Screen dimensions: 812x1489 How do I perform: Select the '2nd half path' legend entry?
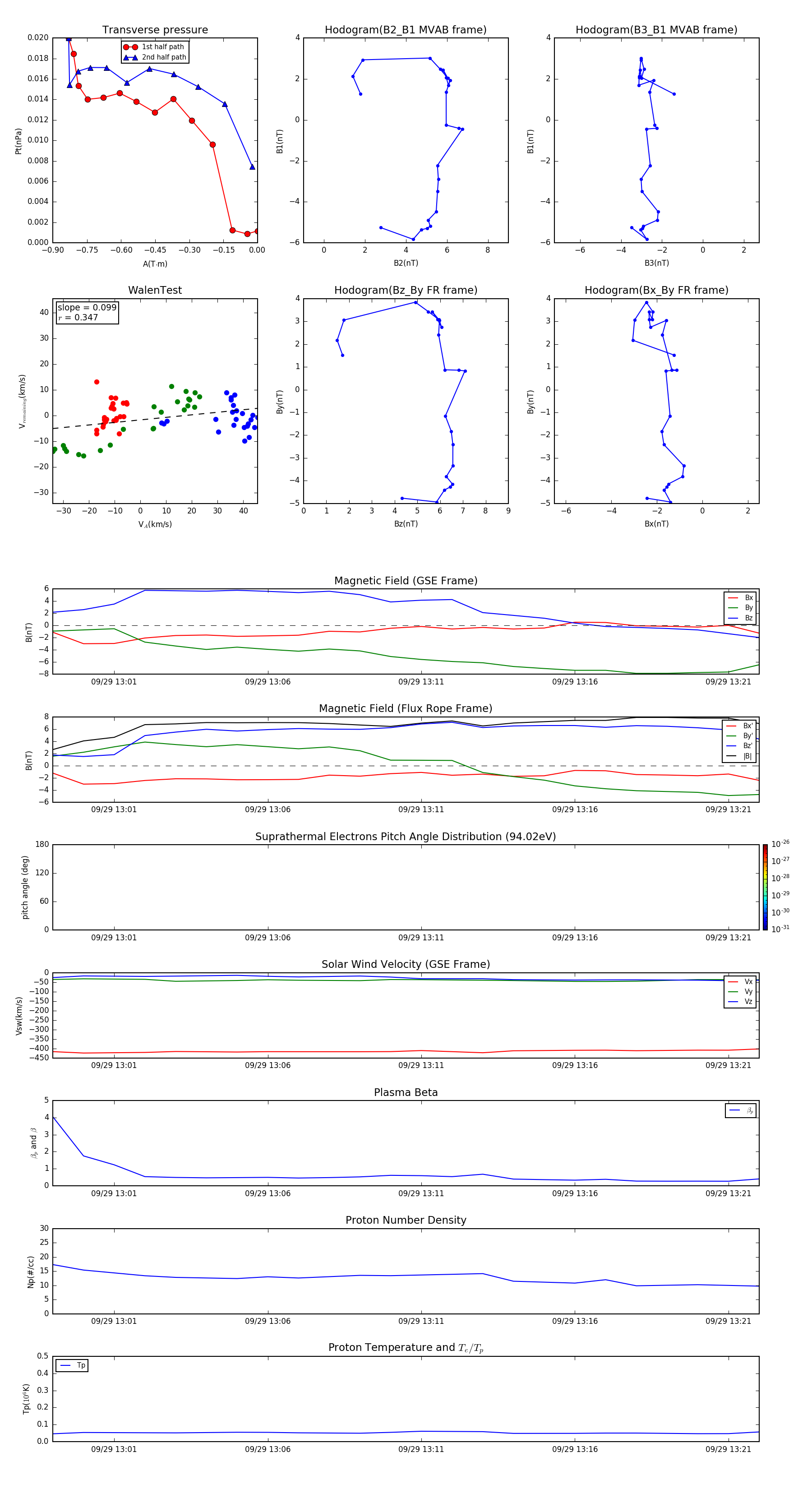coord(154,57)
